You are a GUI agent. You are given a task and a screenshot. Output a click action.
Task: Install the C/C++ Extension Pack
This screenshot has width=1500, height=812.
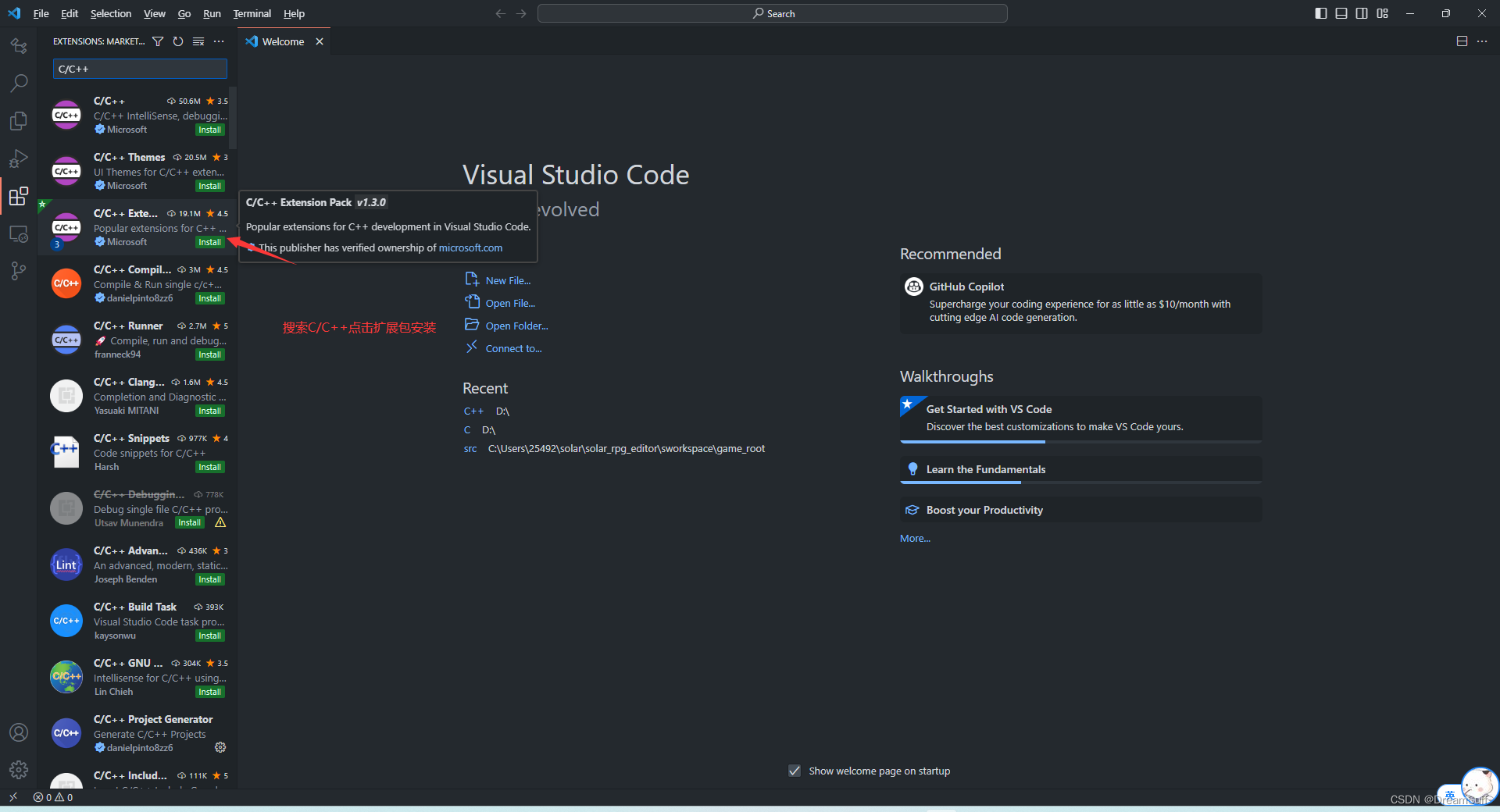[x=209, y=242]
